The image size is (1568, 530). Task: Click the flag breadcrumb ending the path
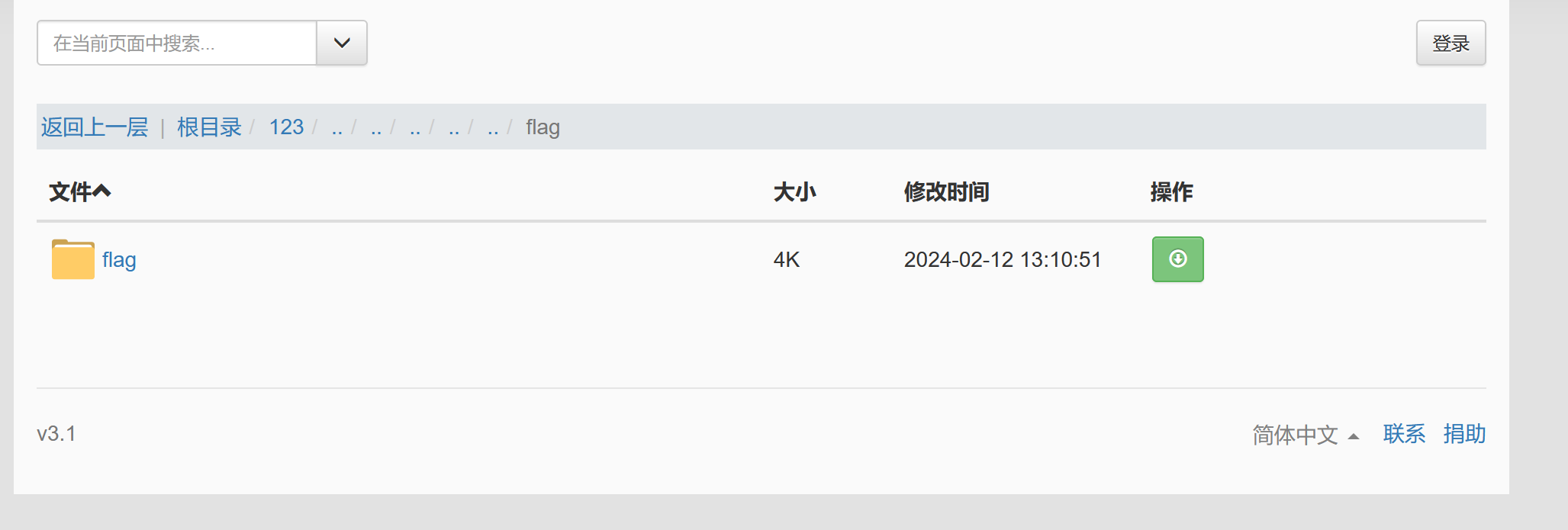[x=543, y=127]
